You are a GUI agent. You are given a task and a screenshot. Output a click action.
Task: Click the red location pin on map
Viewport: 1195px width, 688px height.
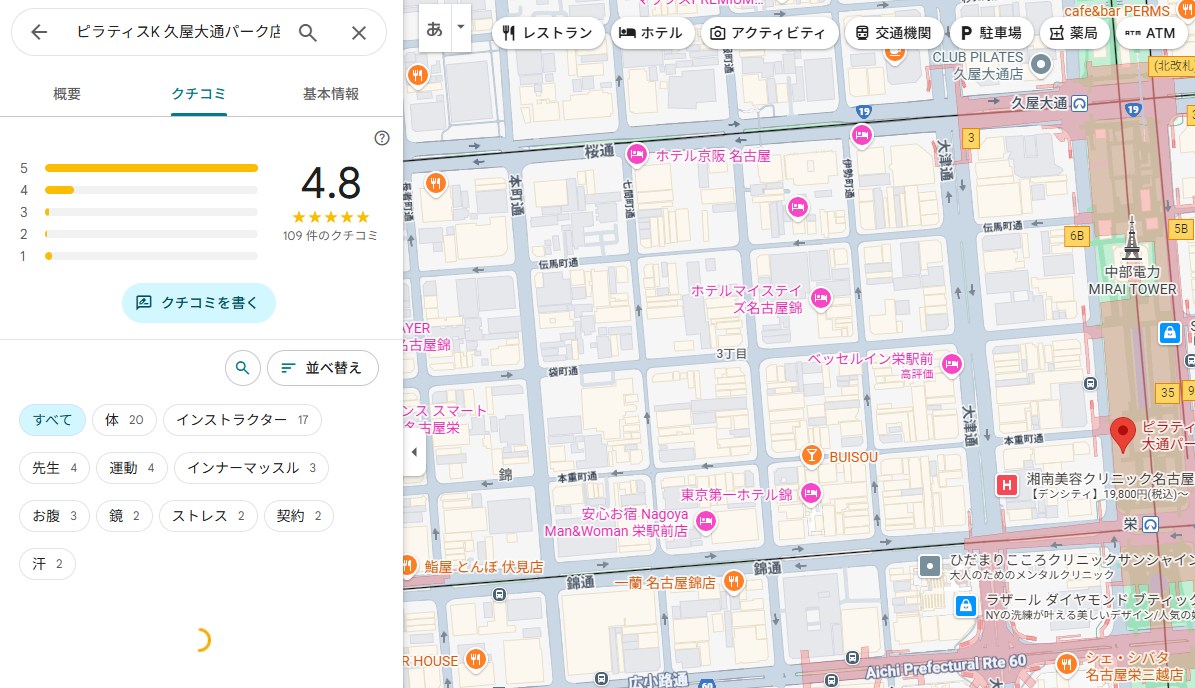1123,433
